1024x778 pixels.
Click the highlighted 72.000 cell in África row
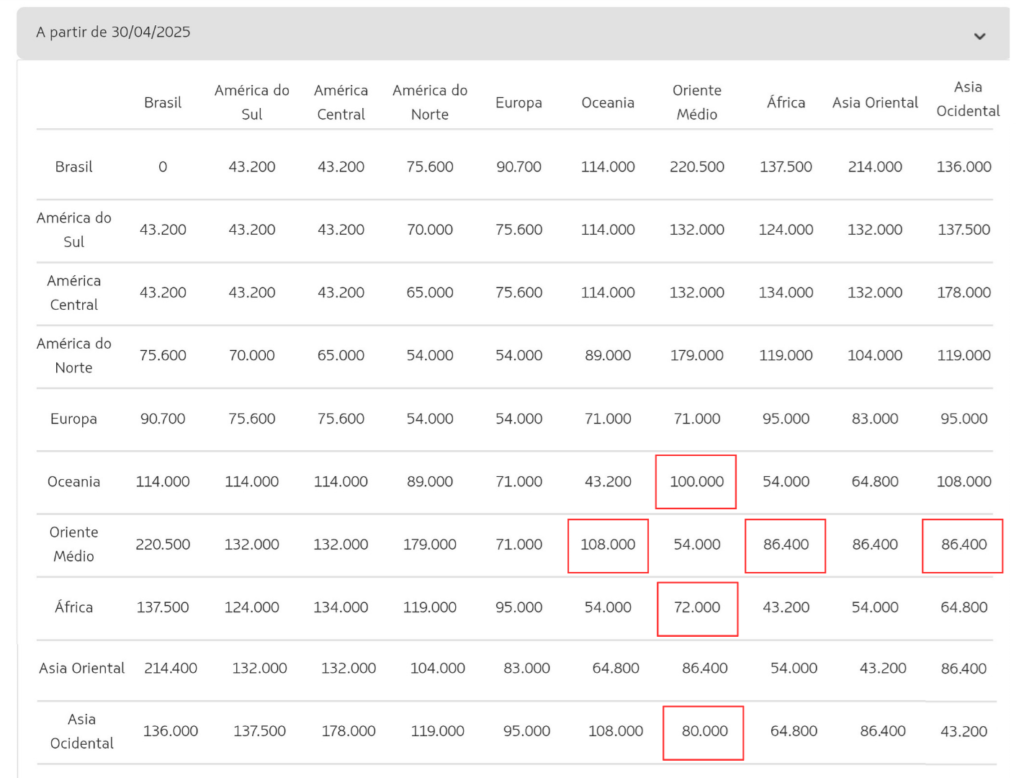pos(697,608)
